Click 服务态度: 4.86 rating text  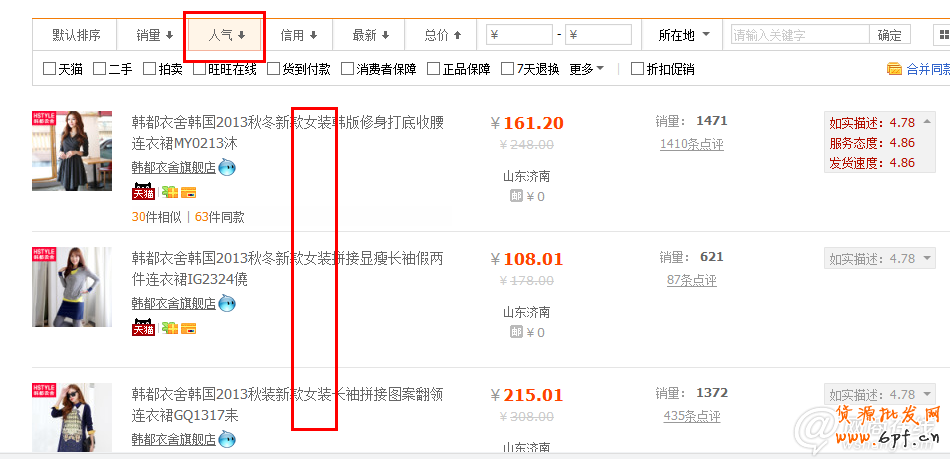[x=872, y=143]
